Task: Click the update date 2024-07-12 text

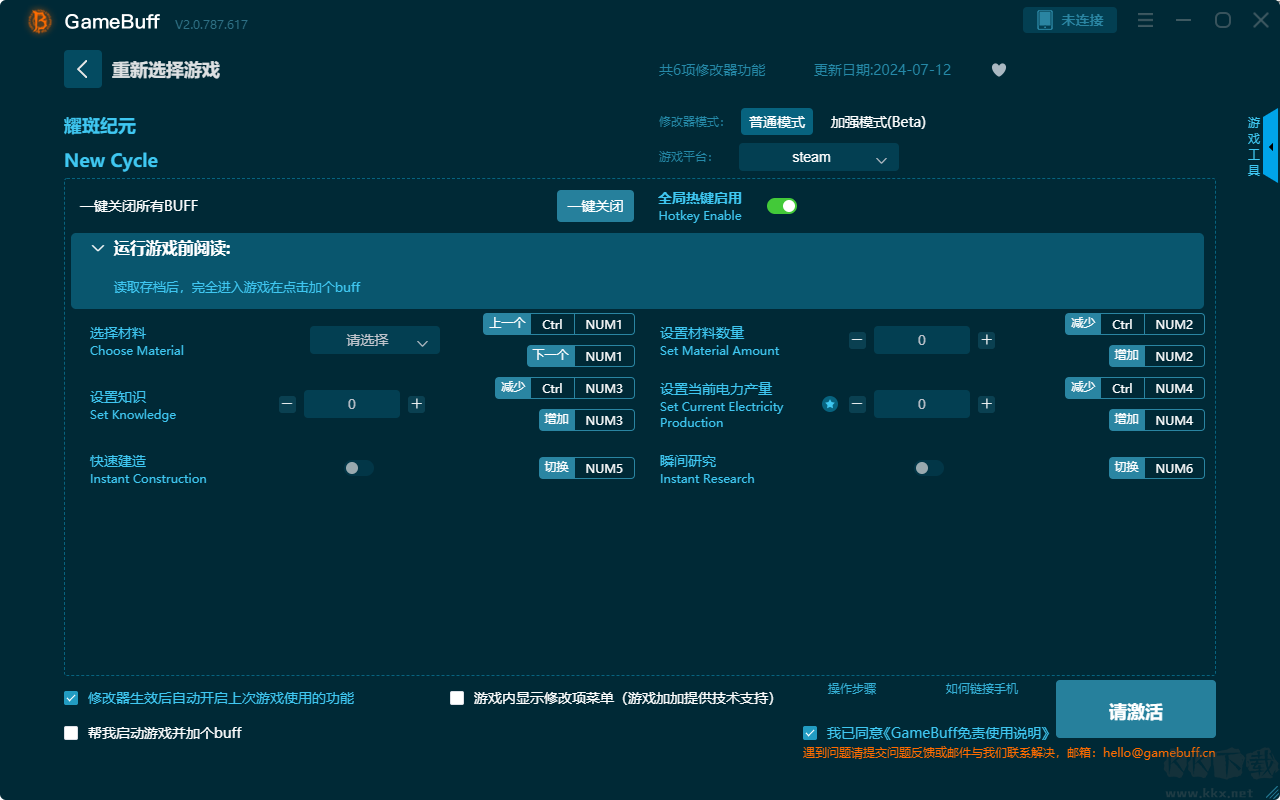Action: tap(883, 70)
